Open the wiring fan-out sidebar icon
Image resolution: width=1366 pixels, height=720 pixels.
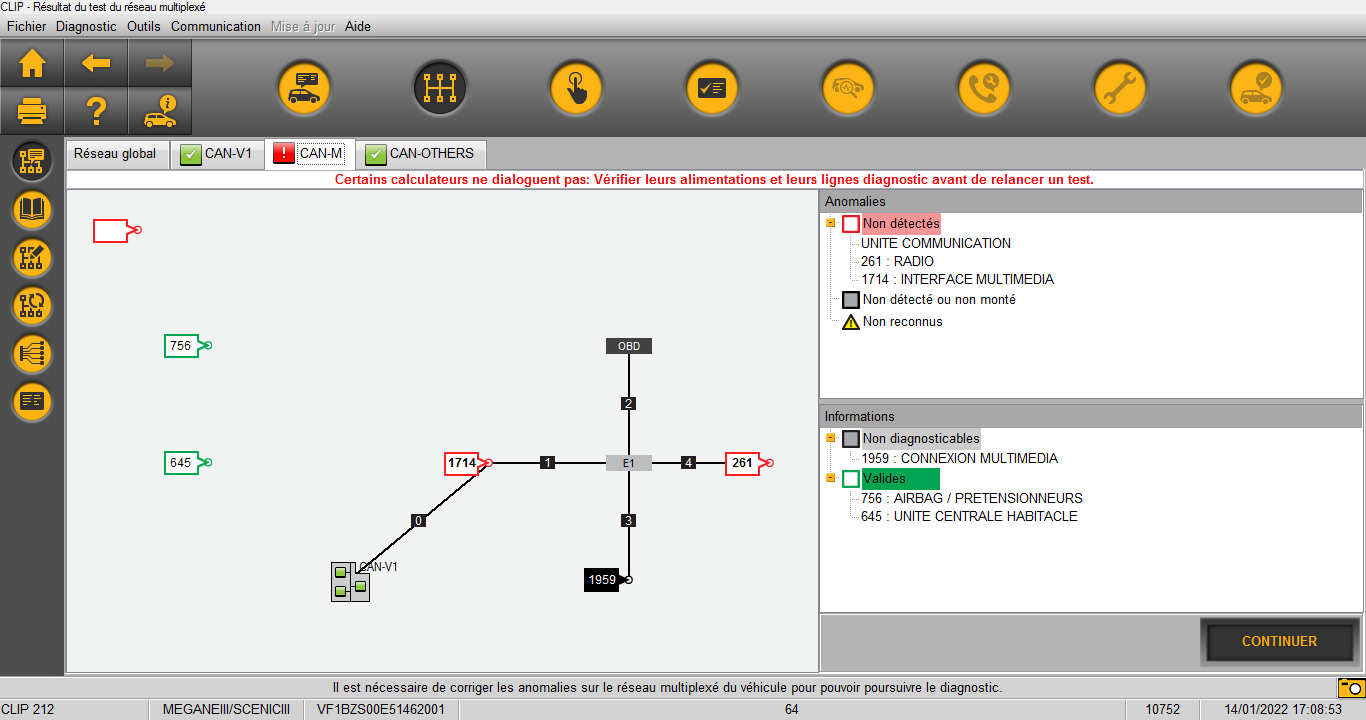[x=32, y=354]
